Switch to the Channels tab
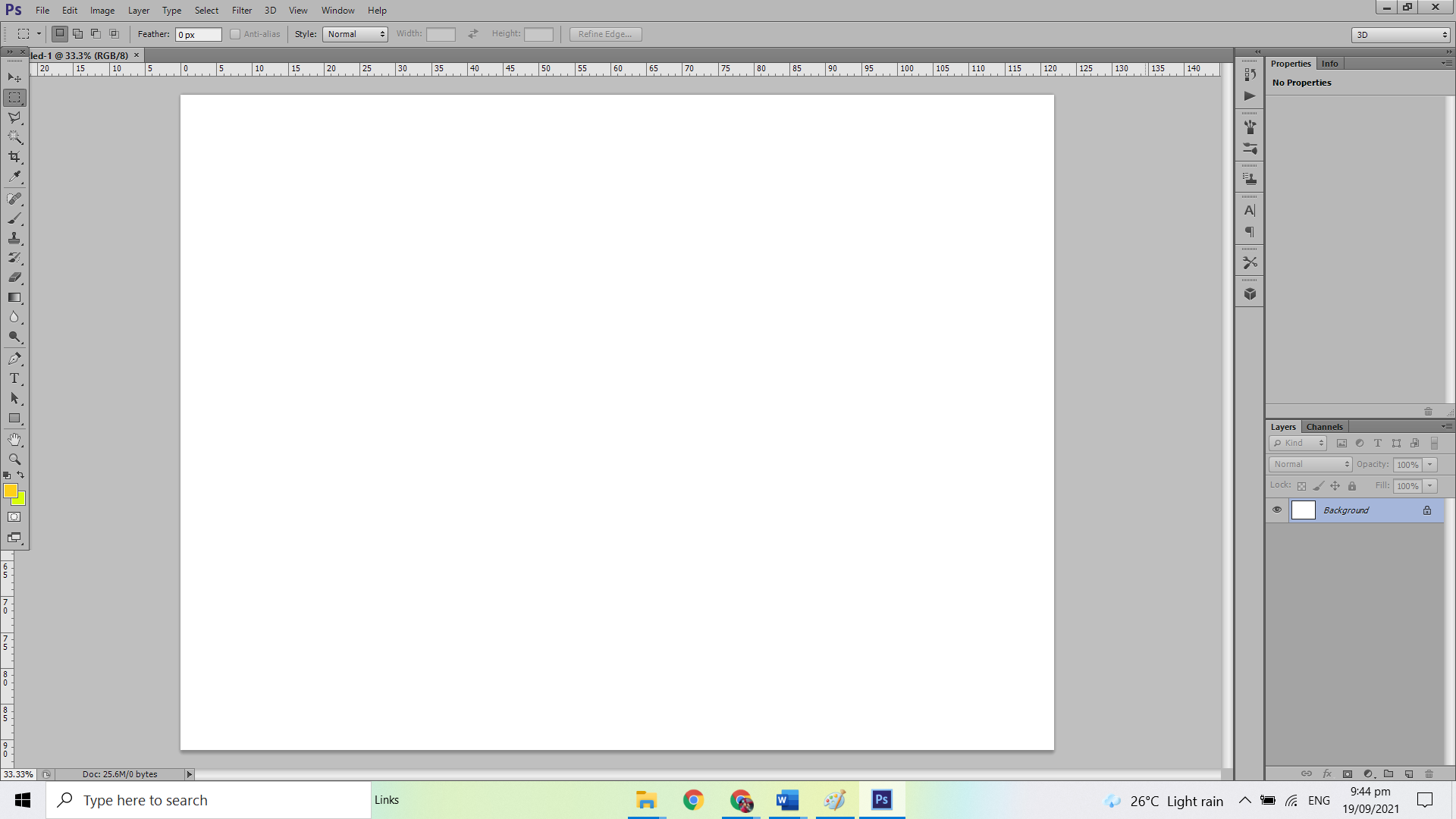 1324,426
